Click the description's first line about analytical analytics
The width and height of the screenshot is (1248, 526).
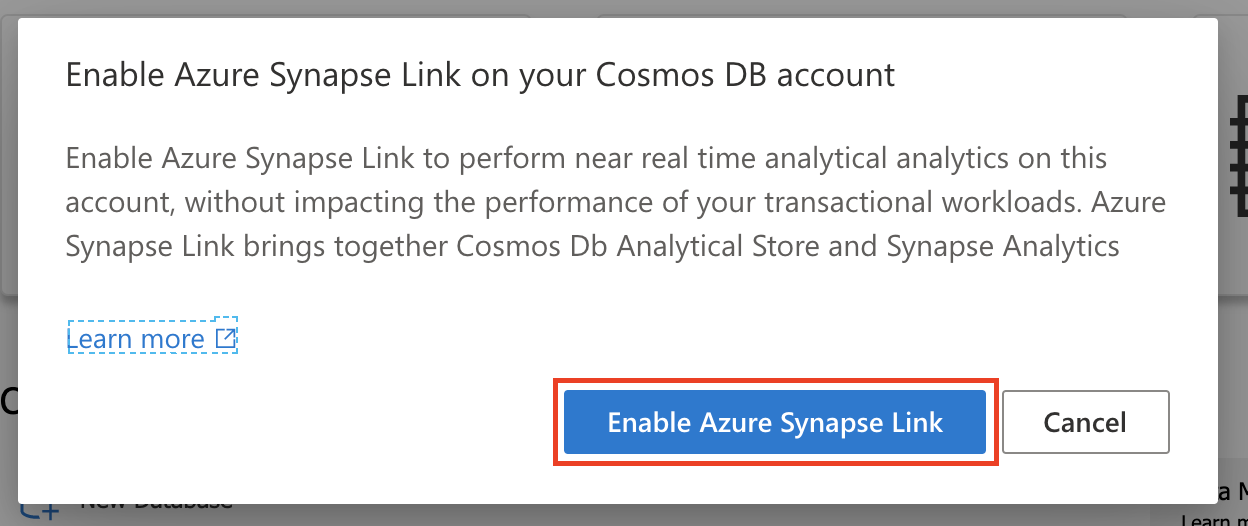tap(586, 159)
